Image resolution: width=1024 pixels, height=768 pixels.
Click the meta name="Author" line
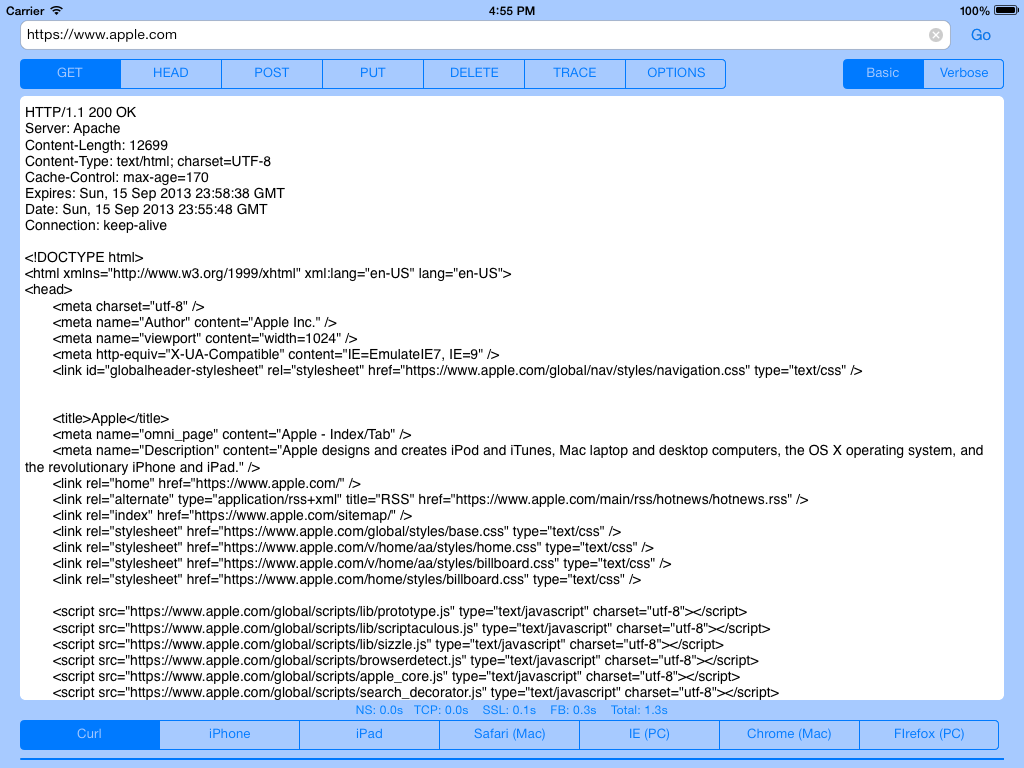tap(195, 323)
